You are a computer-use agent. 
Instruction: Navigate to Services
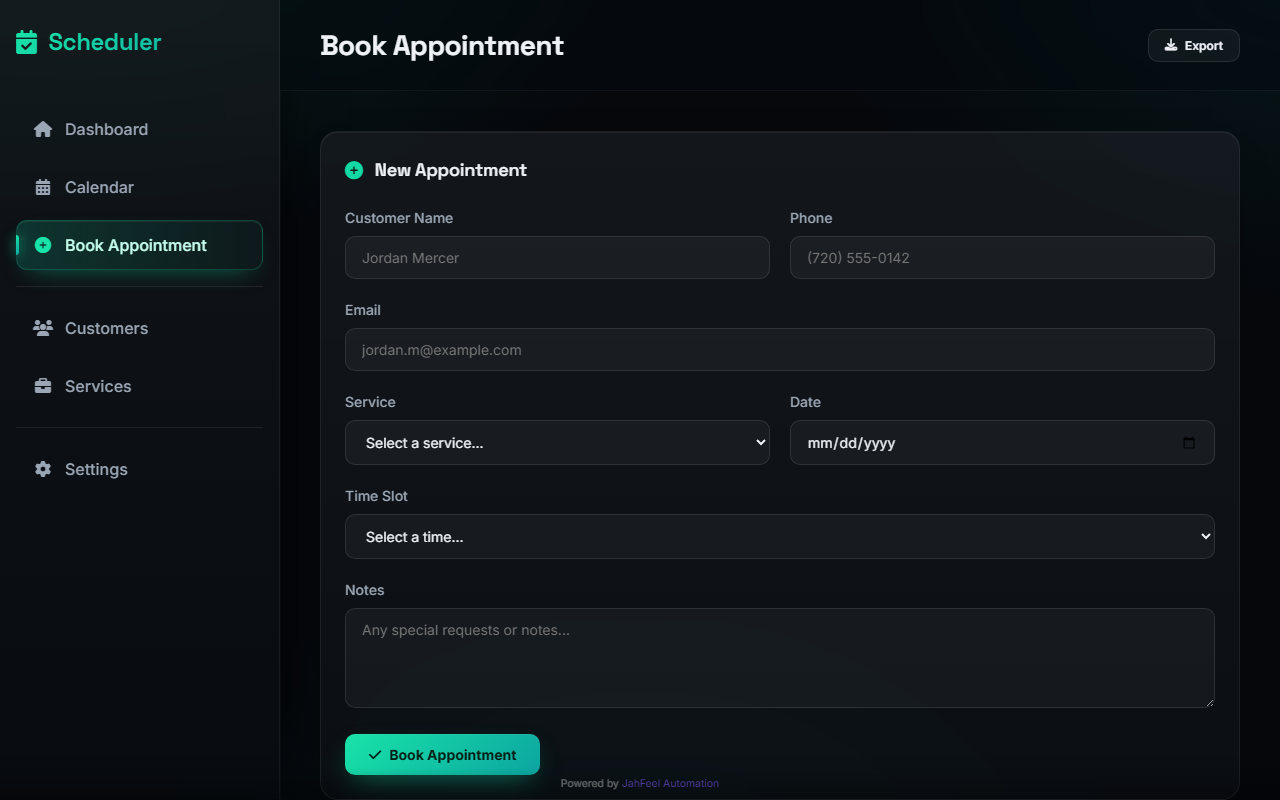point(140,386)
